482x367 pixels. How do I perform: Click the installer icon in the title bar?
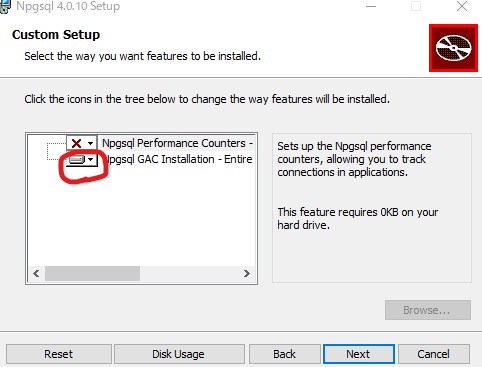pyautogui.click(x=5, y=7)
